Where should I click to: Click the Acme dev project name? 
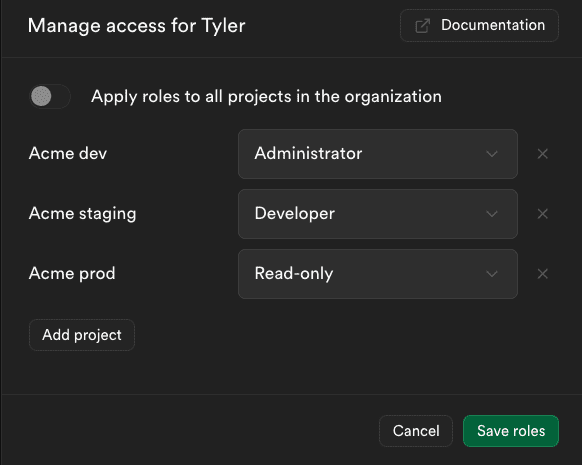(x=68, y=153)
